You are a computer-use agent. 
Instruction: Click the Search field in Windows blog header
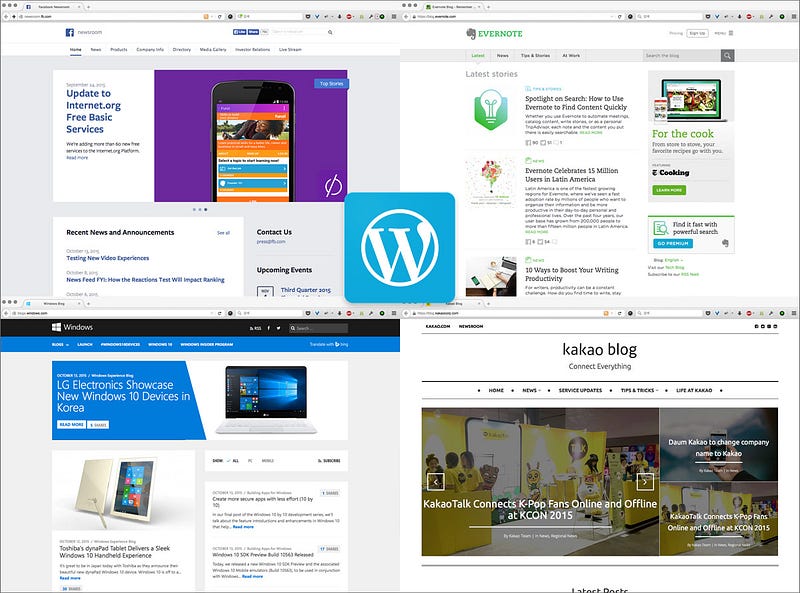tap(318, 328)
